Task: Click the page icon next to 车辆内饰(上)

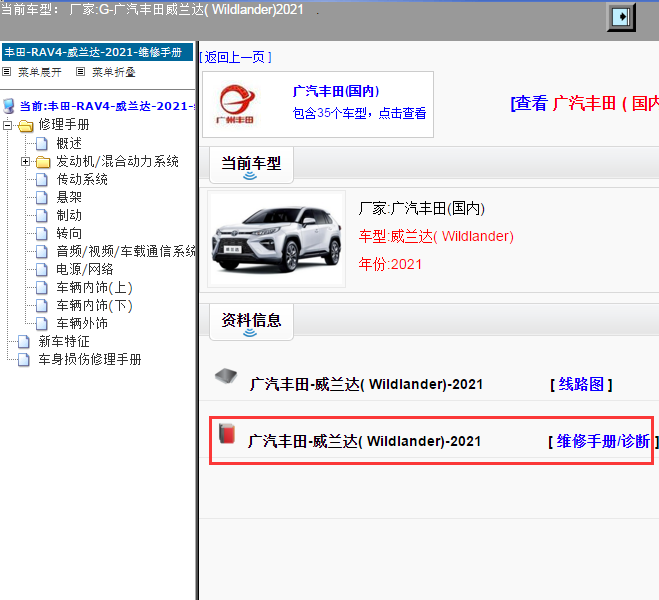Action: pyautogui.click(x=42, y=288)
